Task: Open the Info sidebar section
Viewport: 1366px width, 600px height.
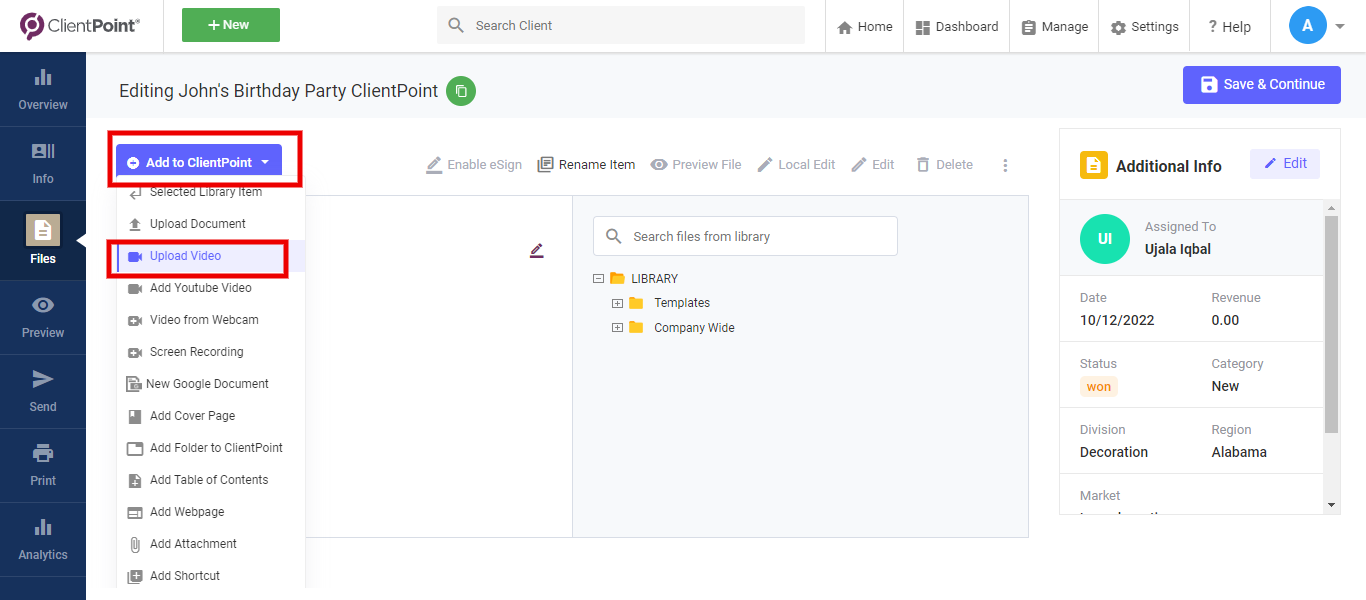Action: 43,163
